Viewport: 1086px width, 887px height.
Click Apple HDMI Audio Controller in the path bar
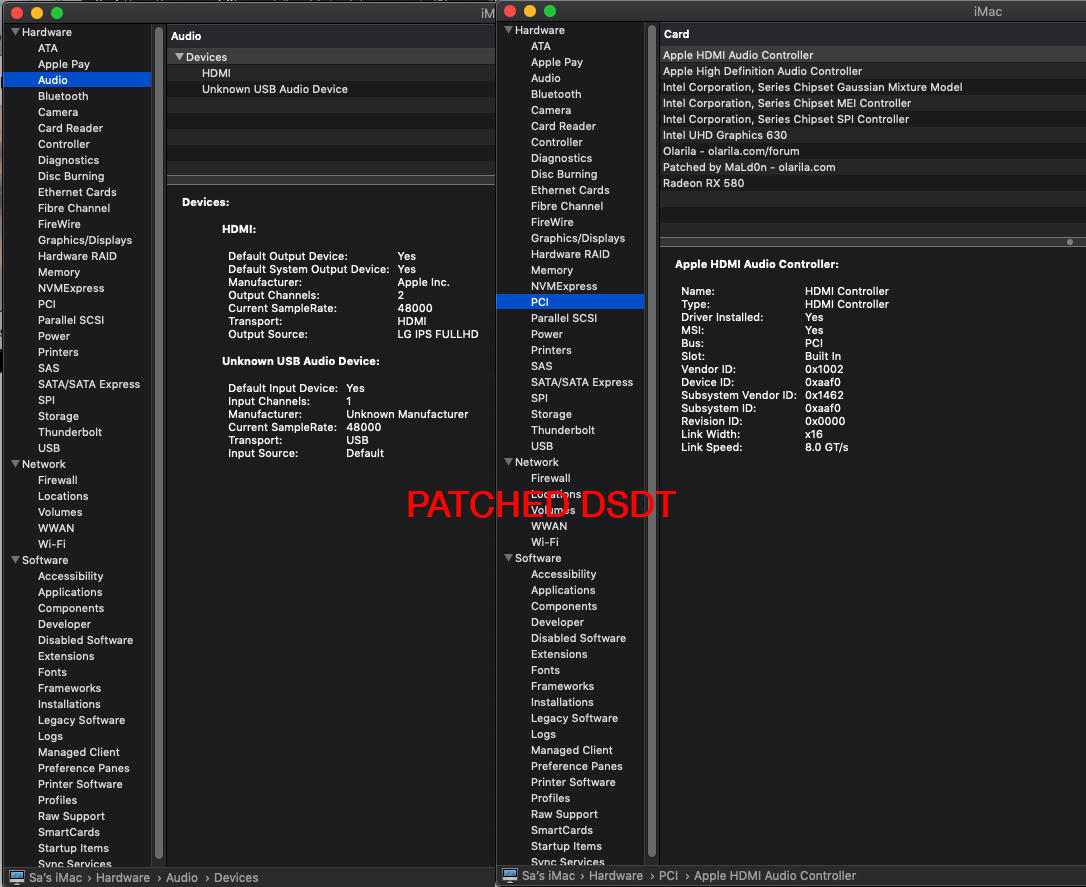(x=775, y=875)
